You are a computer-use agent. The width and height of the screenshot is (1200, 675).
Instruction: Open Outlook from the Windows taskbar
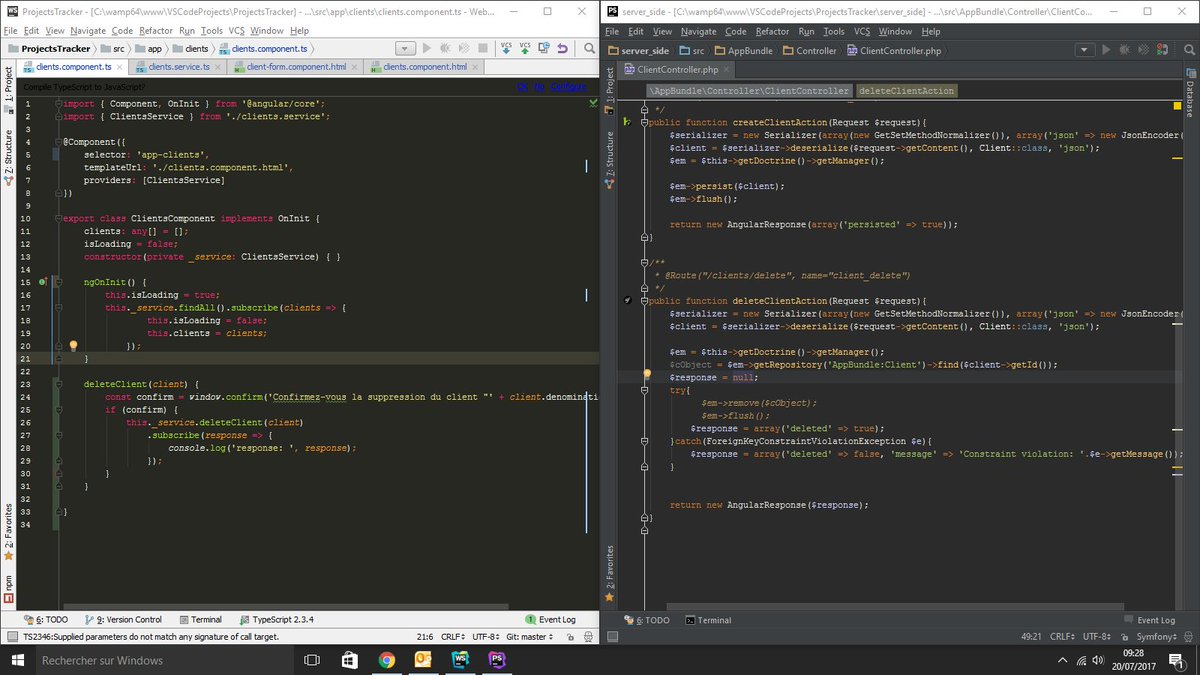click(x=423, y=660)
